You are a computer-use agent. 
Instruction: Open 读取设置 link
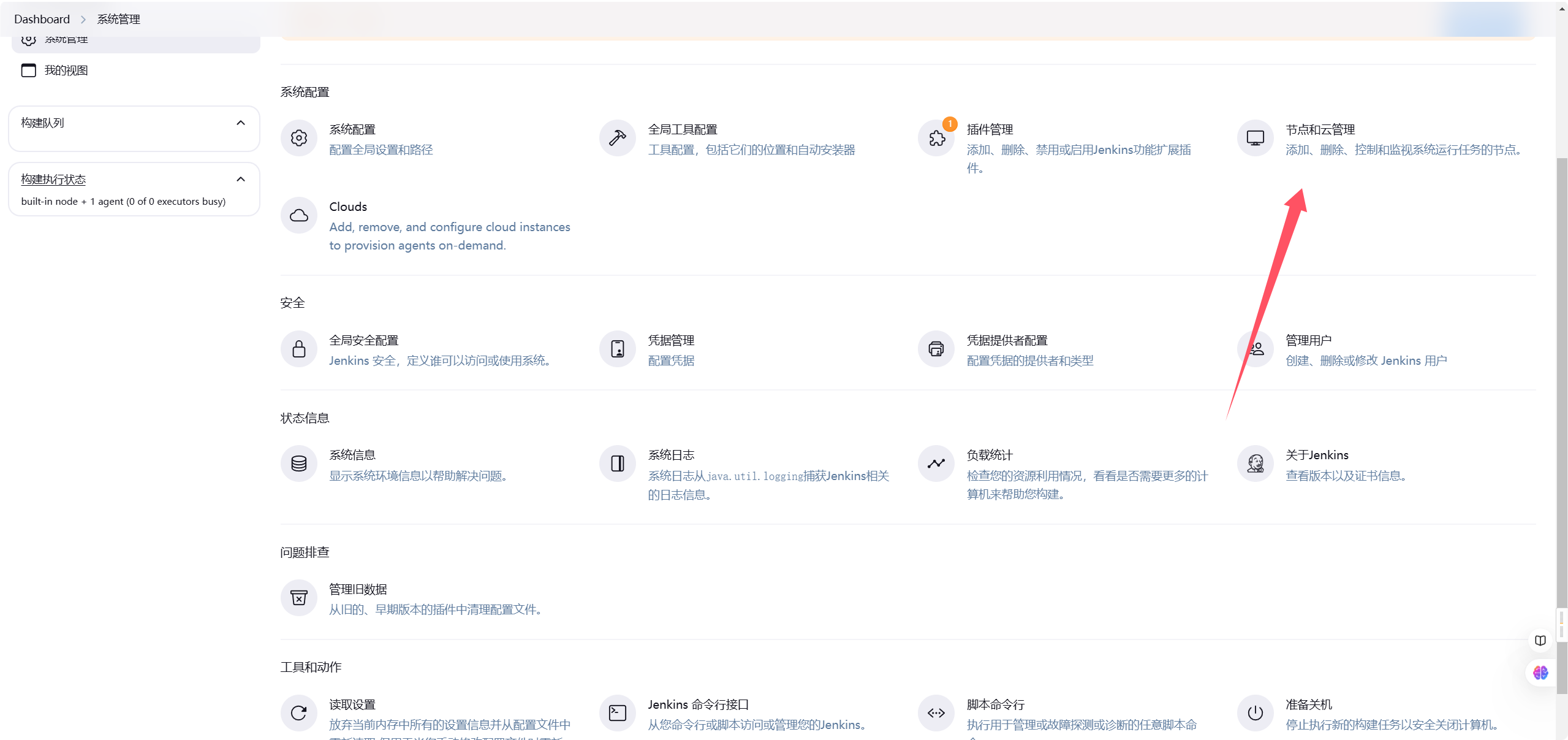pyautogui.click(x=352, y=704)
